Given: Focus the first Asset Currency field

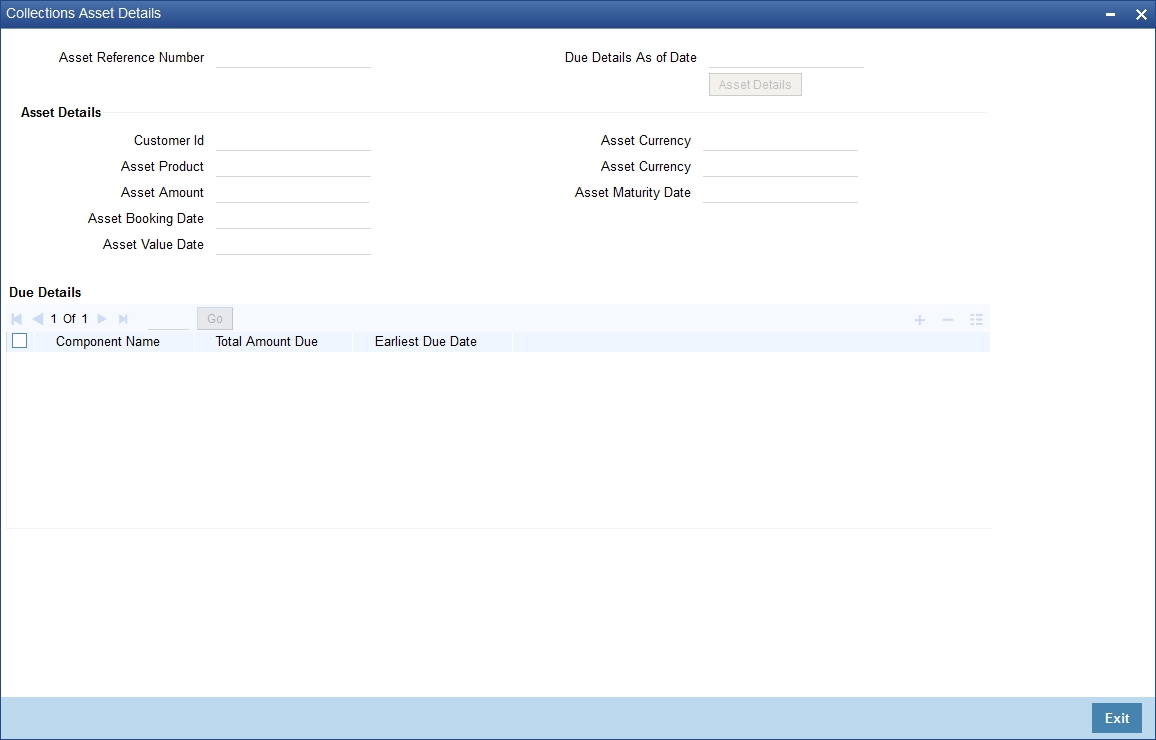Looking at the screenshot, I should pos(780,141).
